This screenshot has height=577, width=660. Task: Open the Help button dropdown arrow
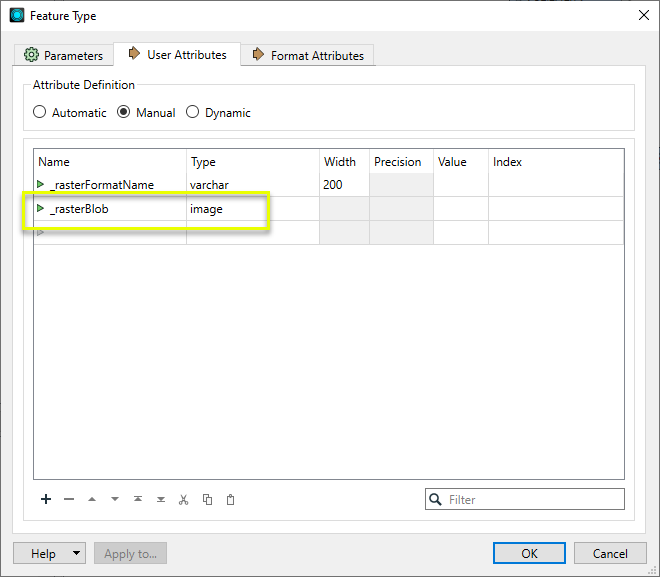pyautogui.click(x=77, y=554)
